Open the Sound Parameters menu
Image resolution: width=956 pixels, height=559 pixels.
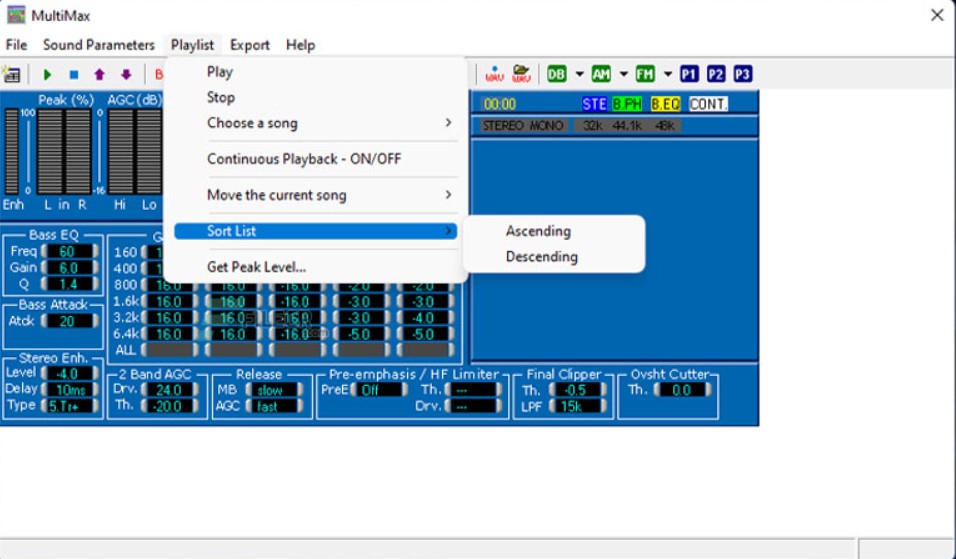(x=99, y=45)
